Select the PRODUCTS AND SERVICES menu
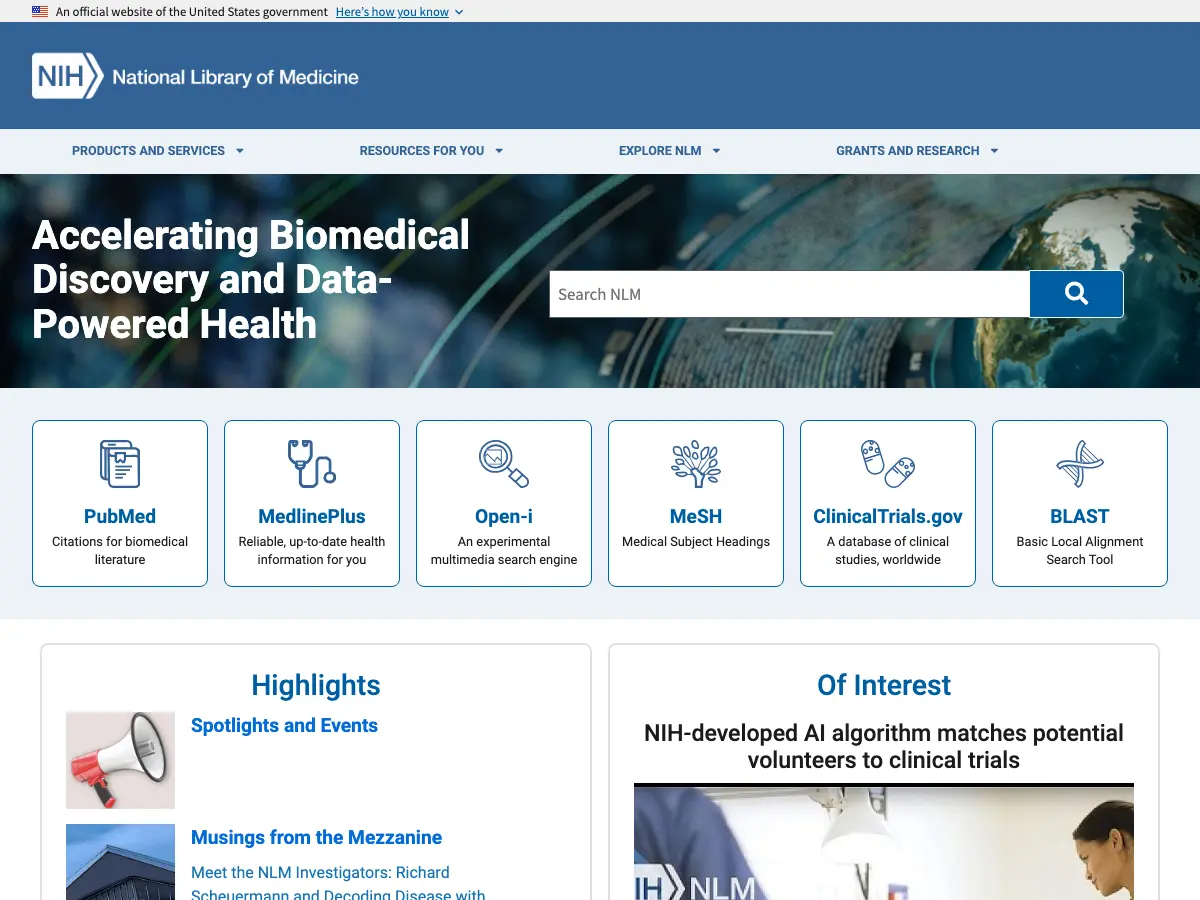 [x=149, y=151]
